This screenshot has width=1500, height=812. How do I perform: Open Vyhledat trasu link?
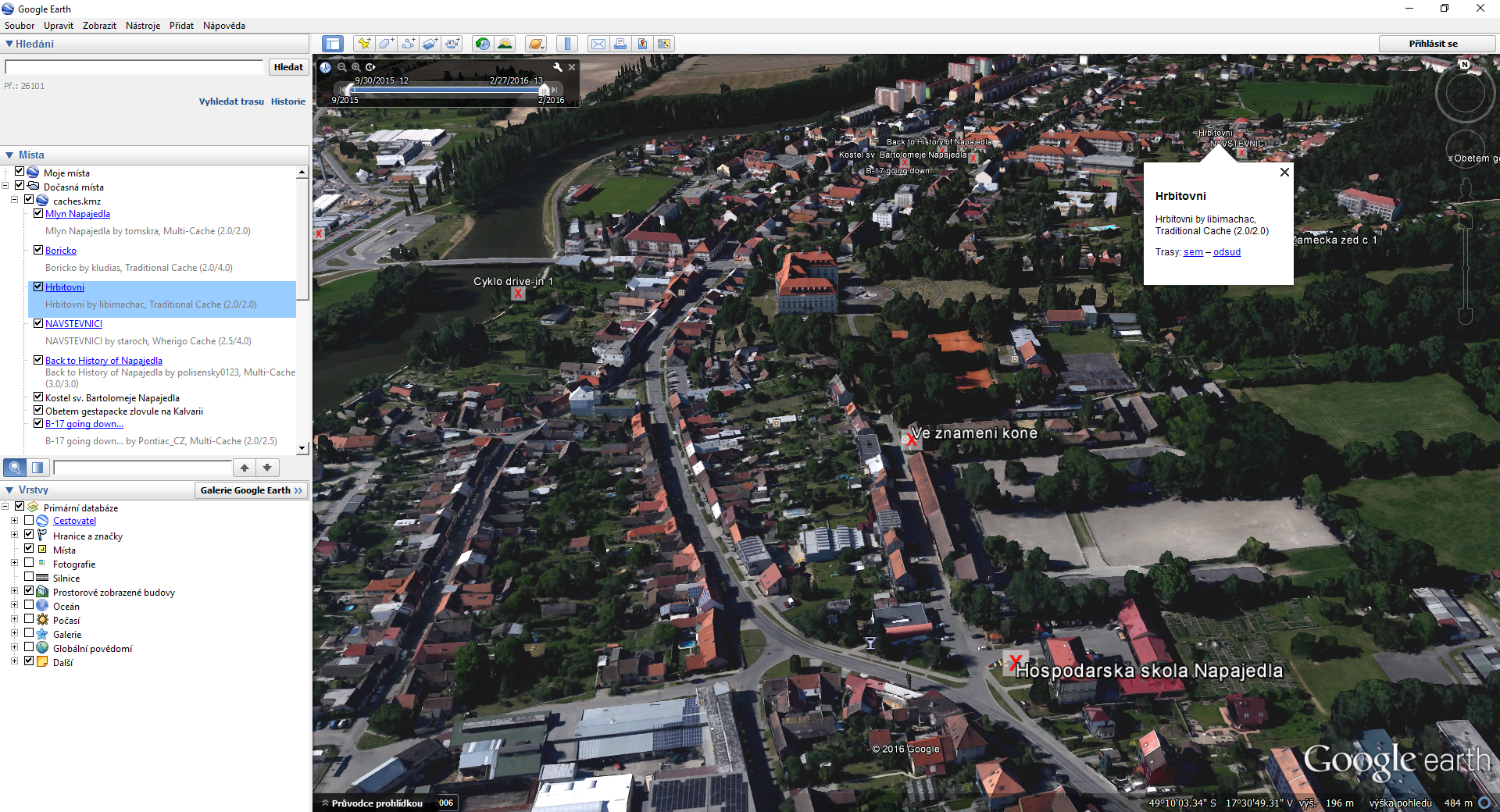[231, 101]
